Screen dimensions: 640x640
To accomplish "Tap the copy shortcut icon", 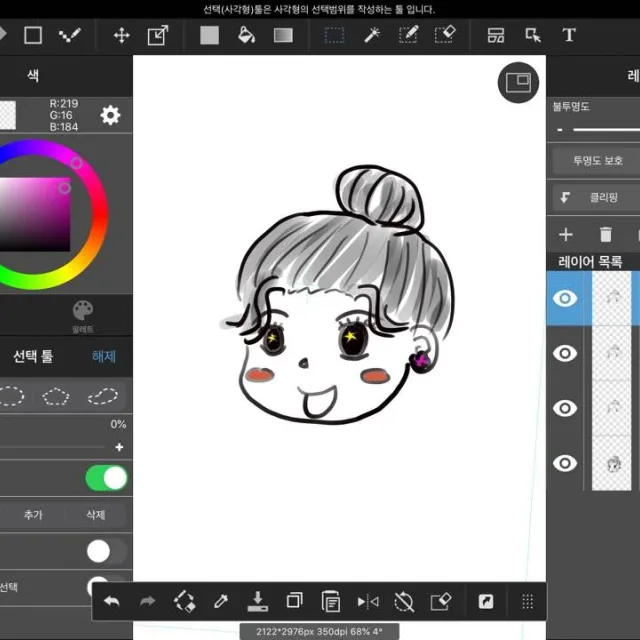I will click(x=295, y=601).
